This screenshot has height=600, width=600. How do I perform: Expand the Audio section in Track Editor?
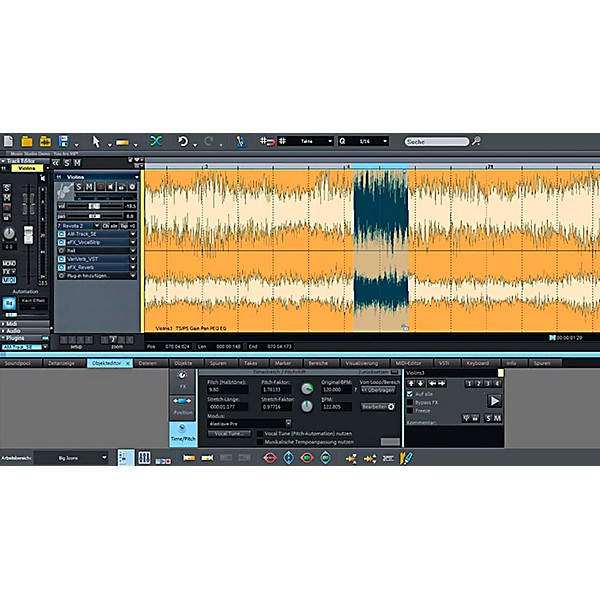25,331
